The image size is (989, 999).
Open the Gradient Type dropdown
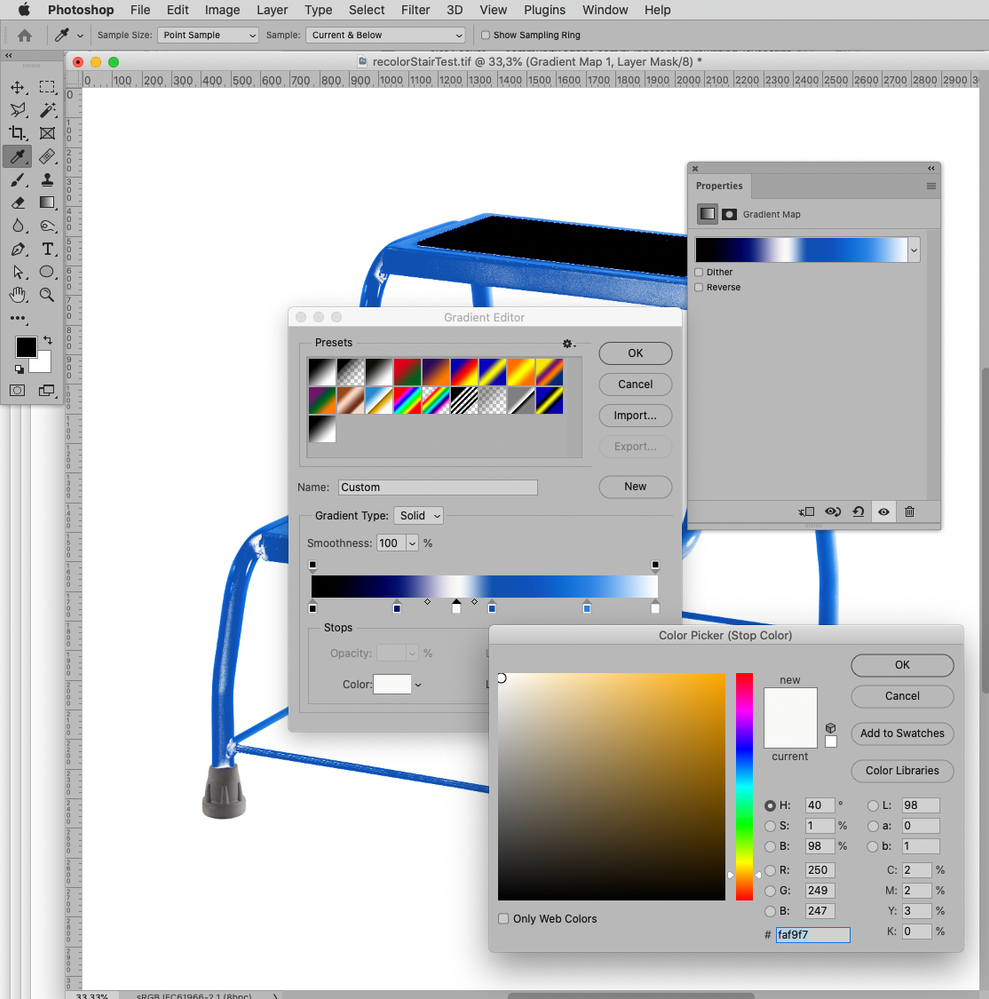coord(418,515)
